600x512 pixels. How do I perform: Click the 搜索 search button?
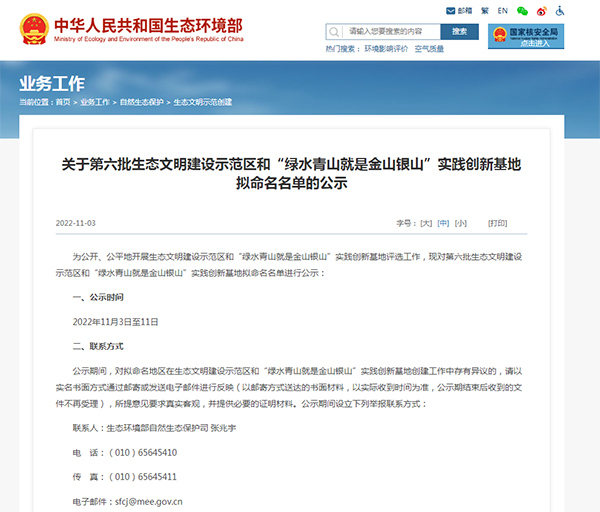[x=459, y=32]
